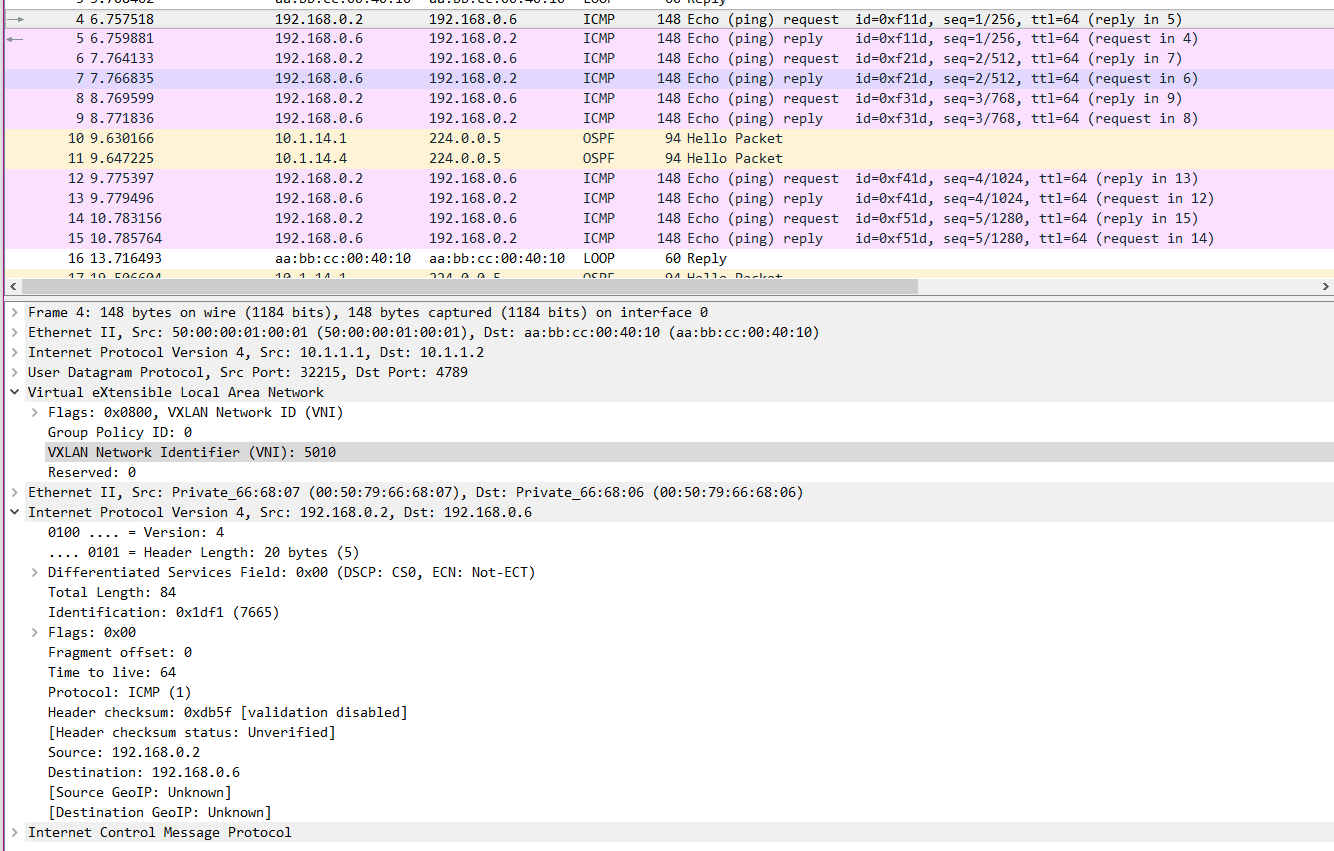The image size is (1334, 851).
Task: Expand outer Ethernet II Src 50:00:00:01:00:01 row
Action: 14,332
